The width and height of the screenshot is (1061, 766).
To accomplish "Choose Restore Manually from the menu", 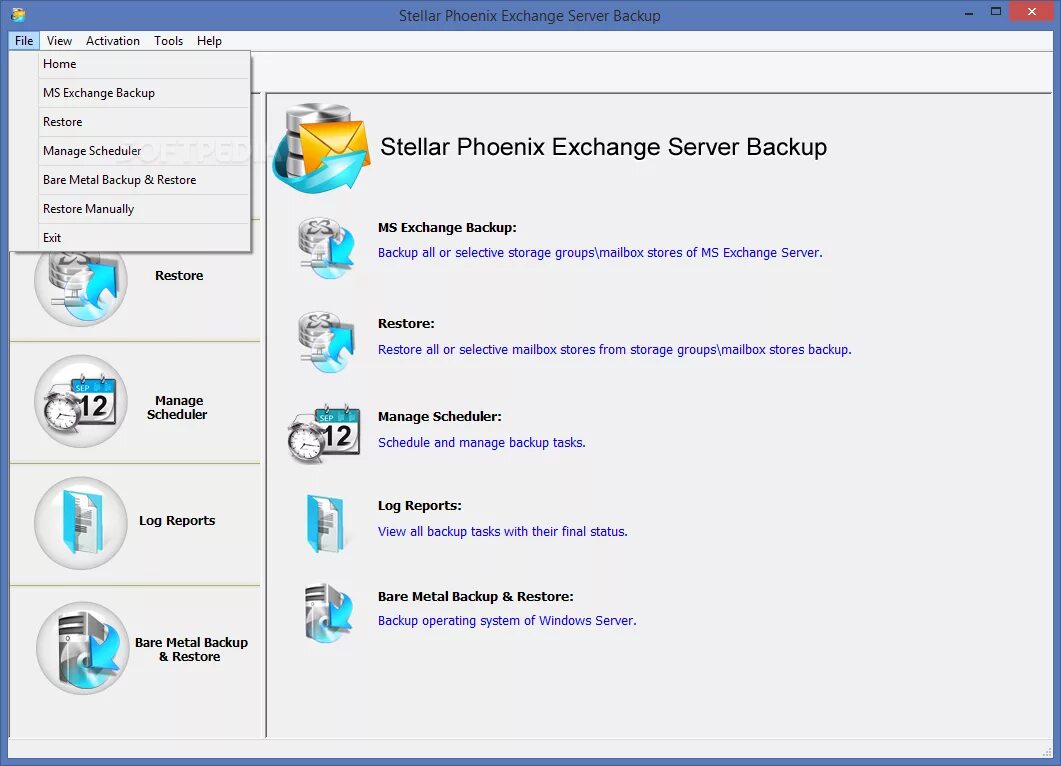I will [x=145, y=209].
